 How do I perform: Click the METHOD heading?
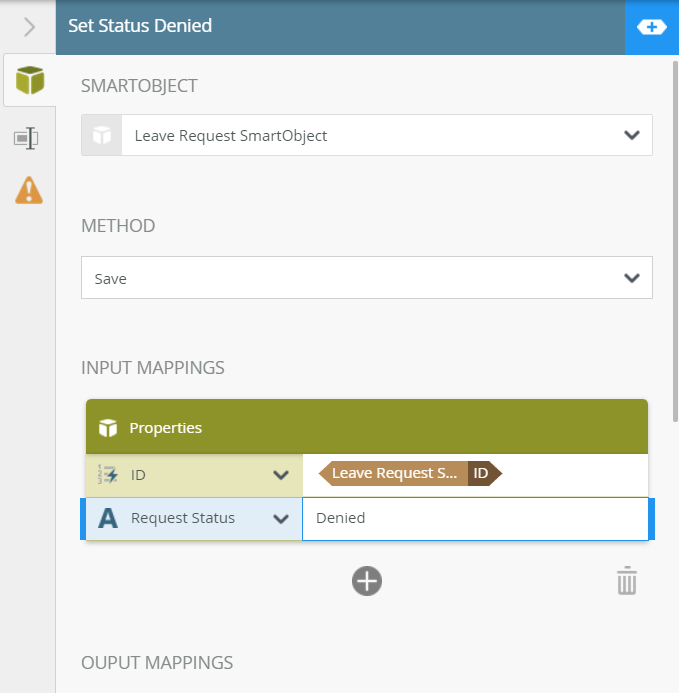click(118, 226)
